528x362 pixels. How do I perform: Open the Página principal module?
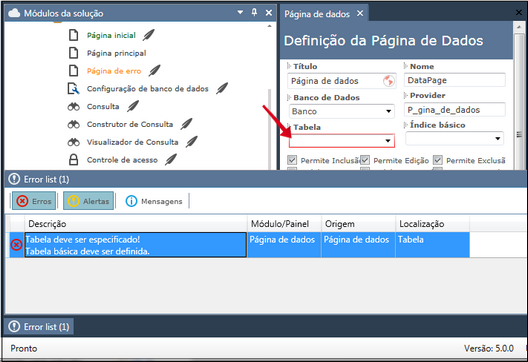117,53
